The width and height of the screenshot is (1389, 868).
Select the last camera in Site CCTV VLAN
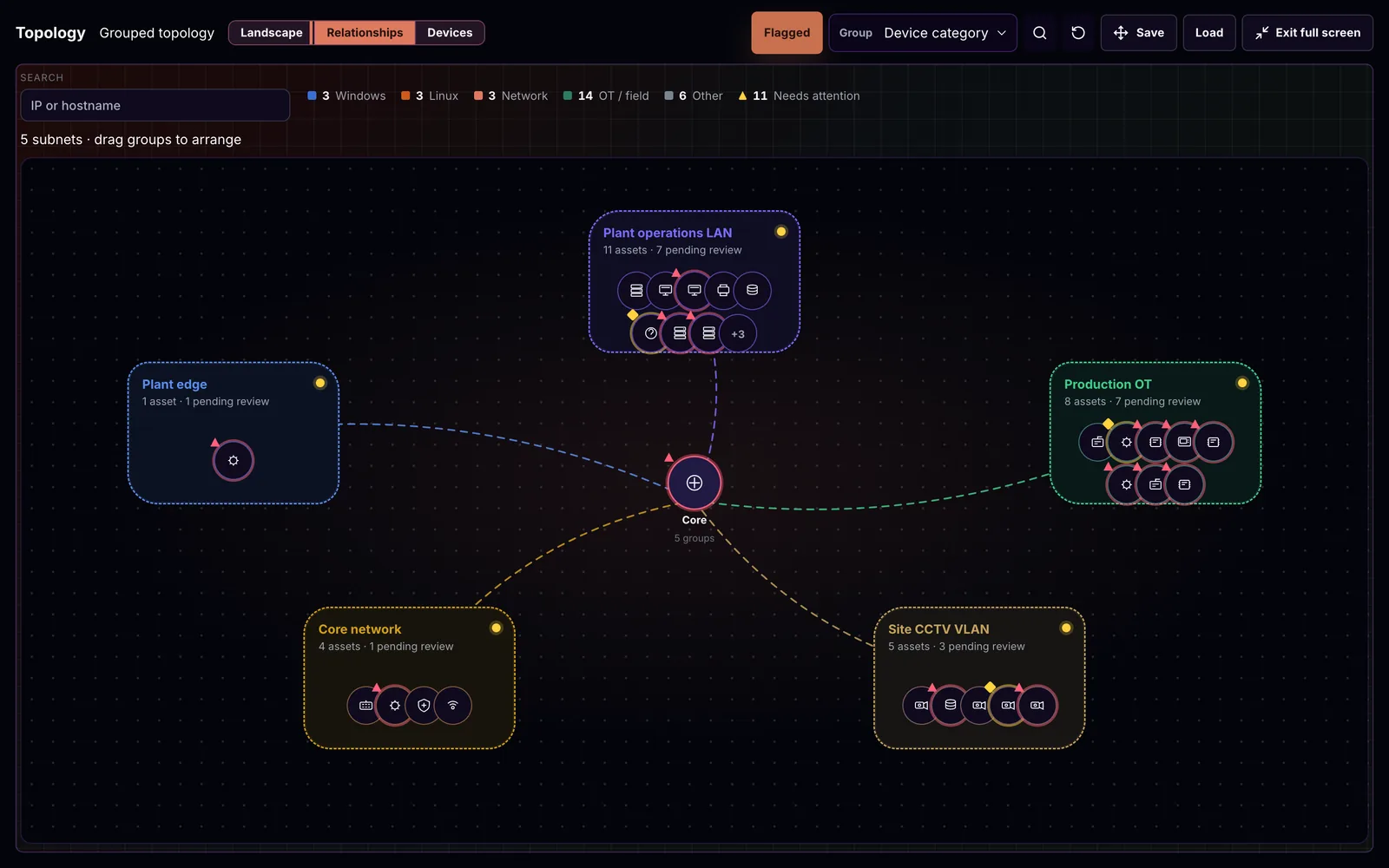1037,705
